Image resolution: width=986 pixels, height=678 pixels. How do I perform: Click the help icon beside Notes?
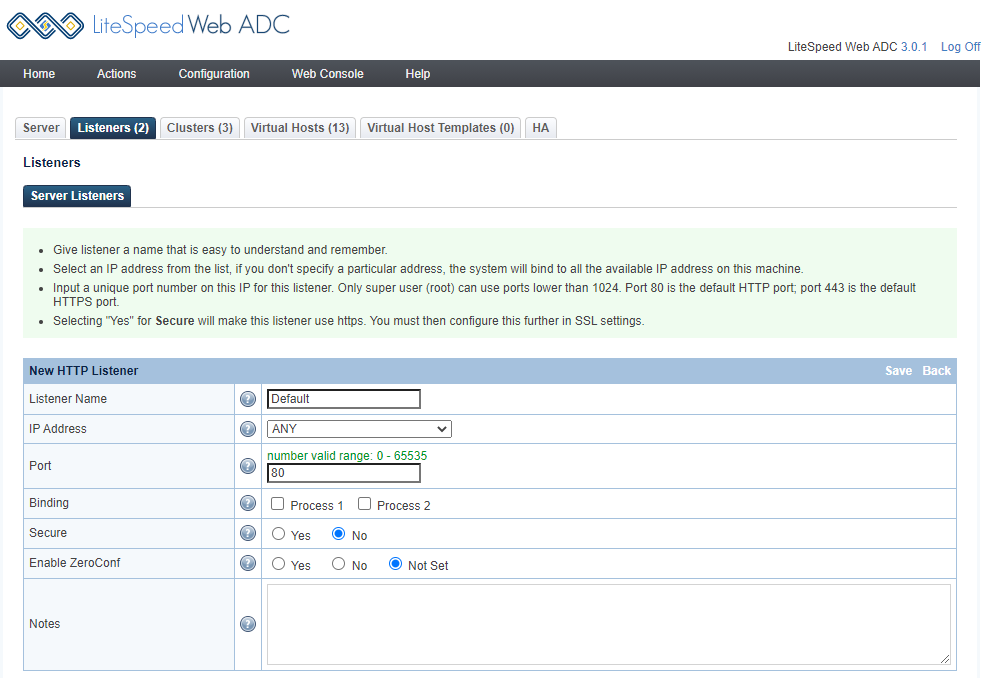248,624
